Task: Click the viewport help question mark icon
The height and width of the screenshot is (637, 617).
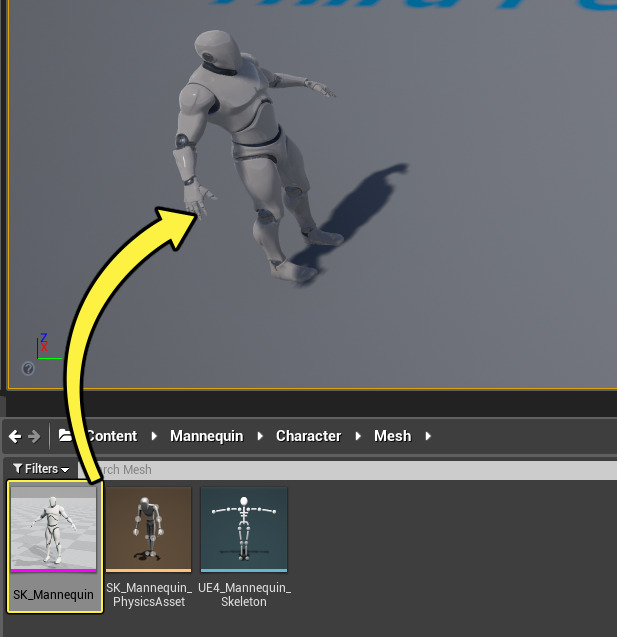Action: 28,369
